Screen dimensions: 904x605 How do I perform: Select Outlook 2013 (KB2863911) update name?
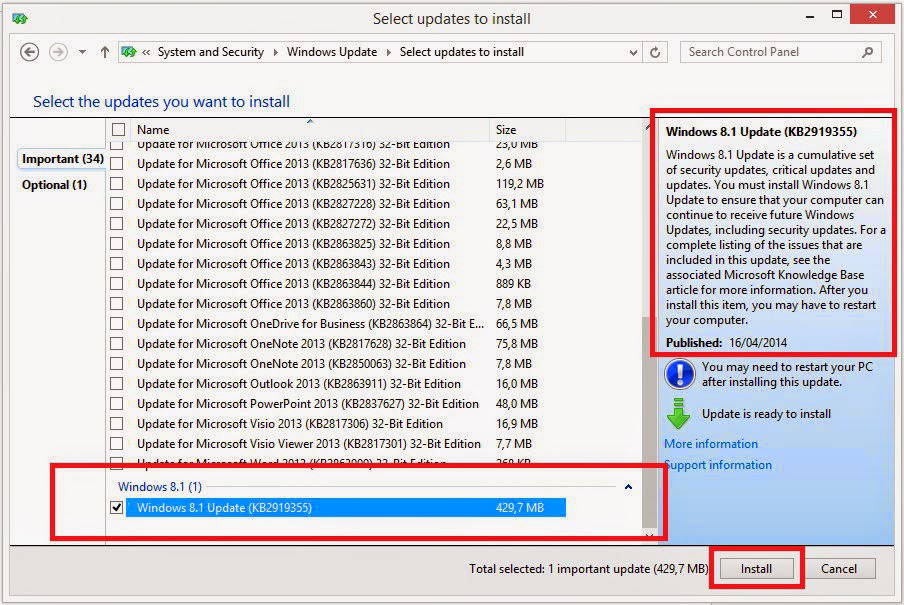pos(299,384)
